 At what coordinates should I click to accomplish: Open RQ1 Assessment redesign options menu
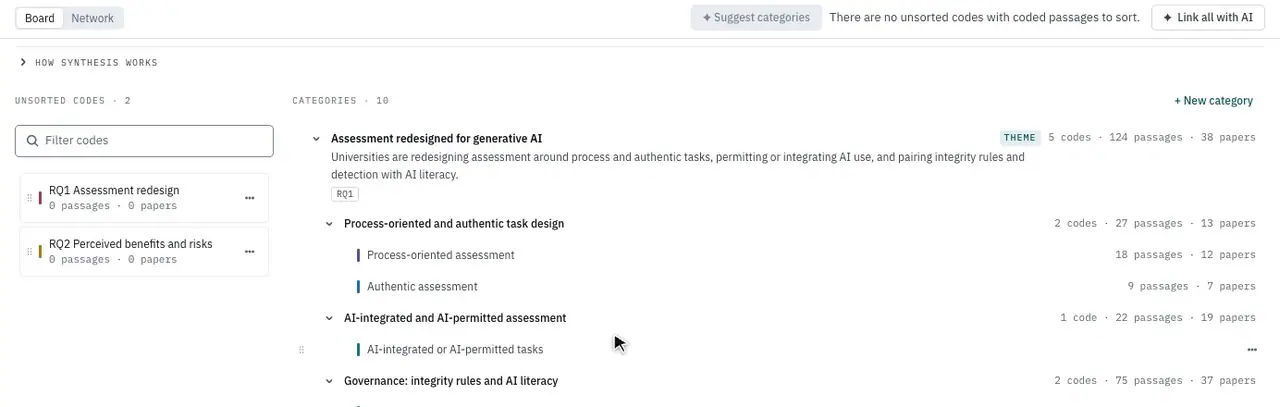pos(249,198)
